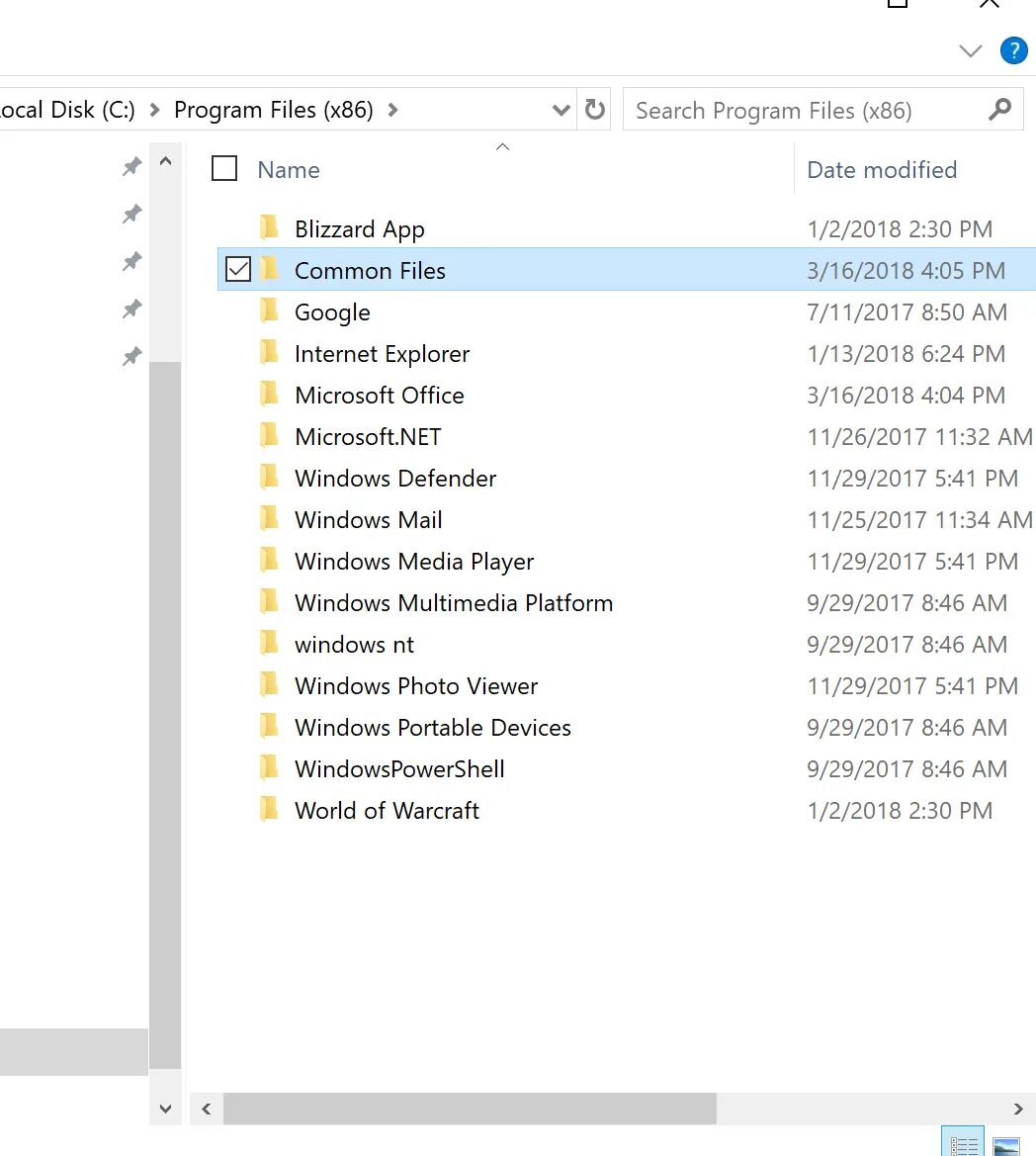Select the WindowsPowerShell folder name

tap(399, 769)
